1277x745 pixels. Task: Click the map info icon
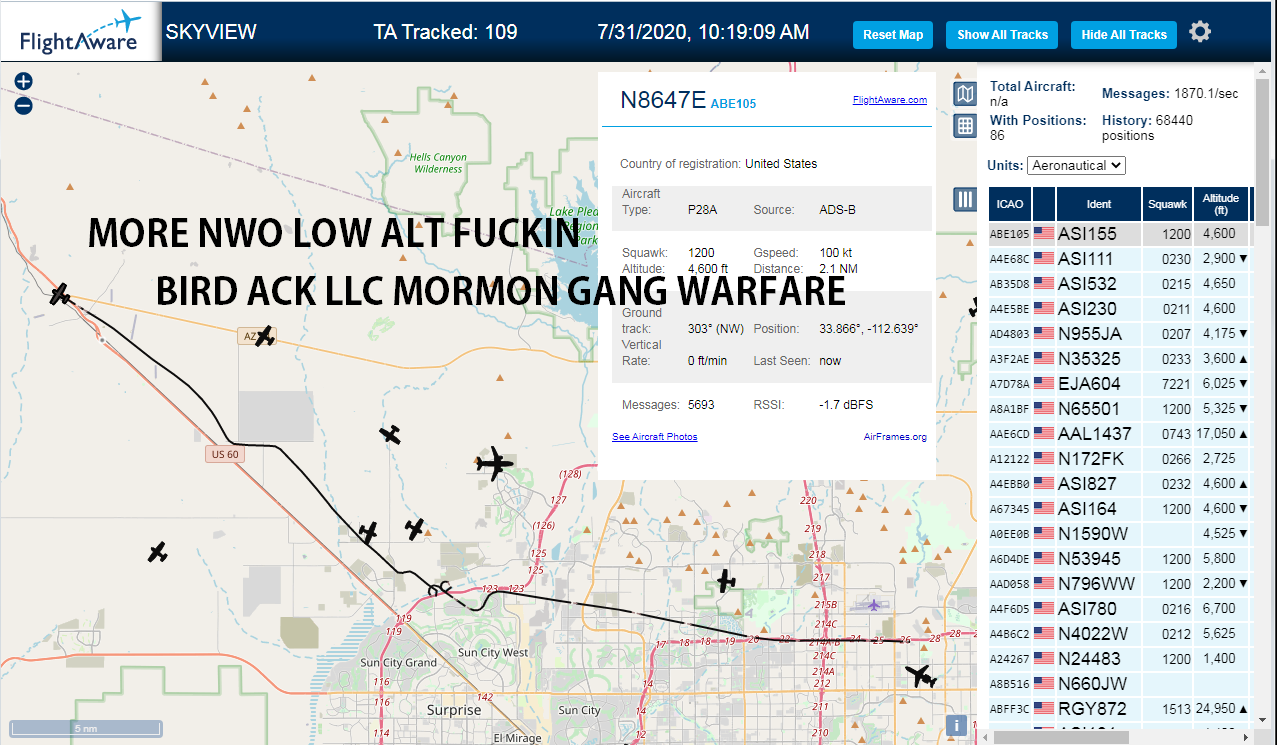tap(957, 726)
